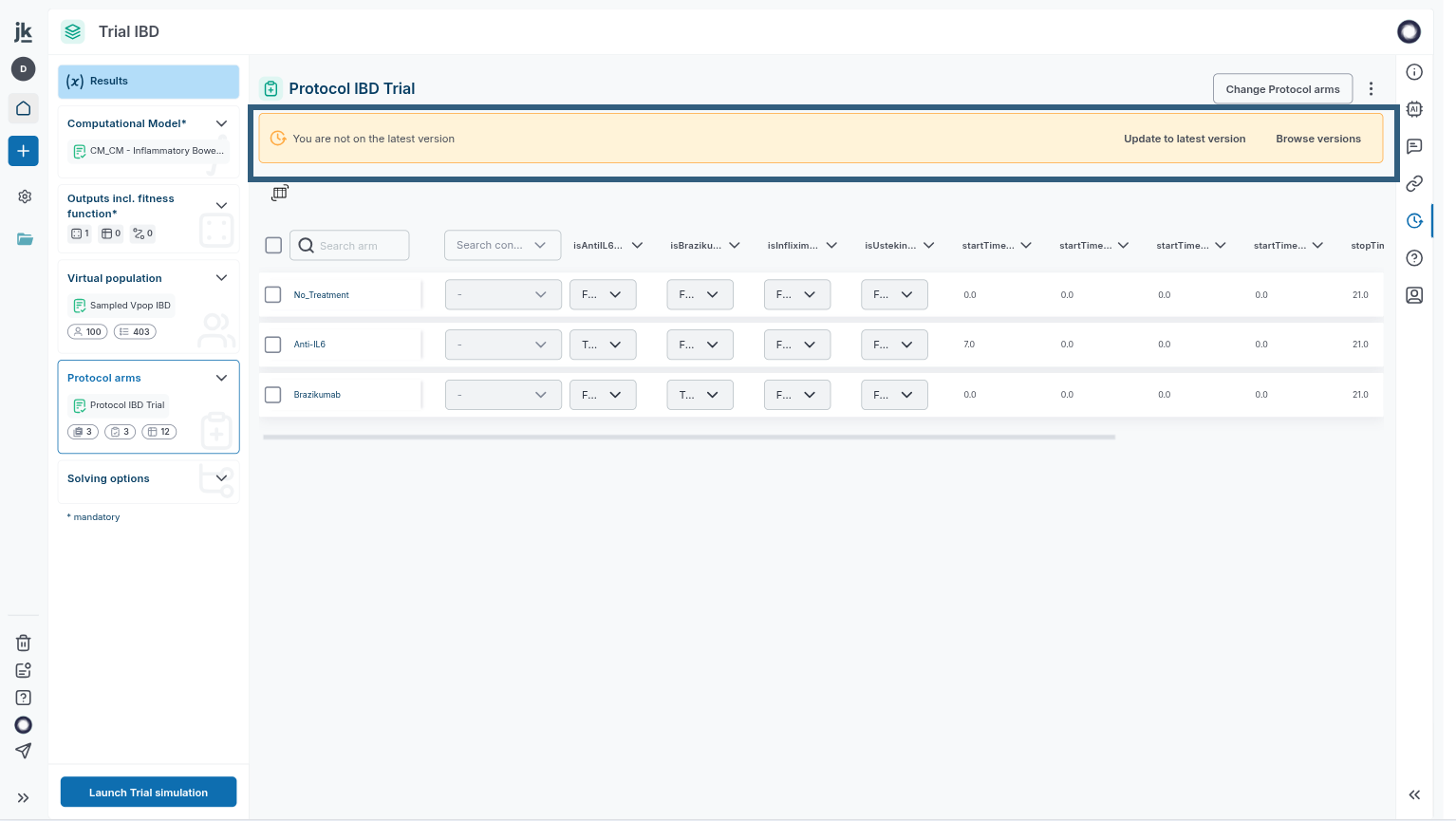1456x821 pixels.
Task: Click Update to latest version
Action: (1185, 139)
